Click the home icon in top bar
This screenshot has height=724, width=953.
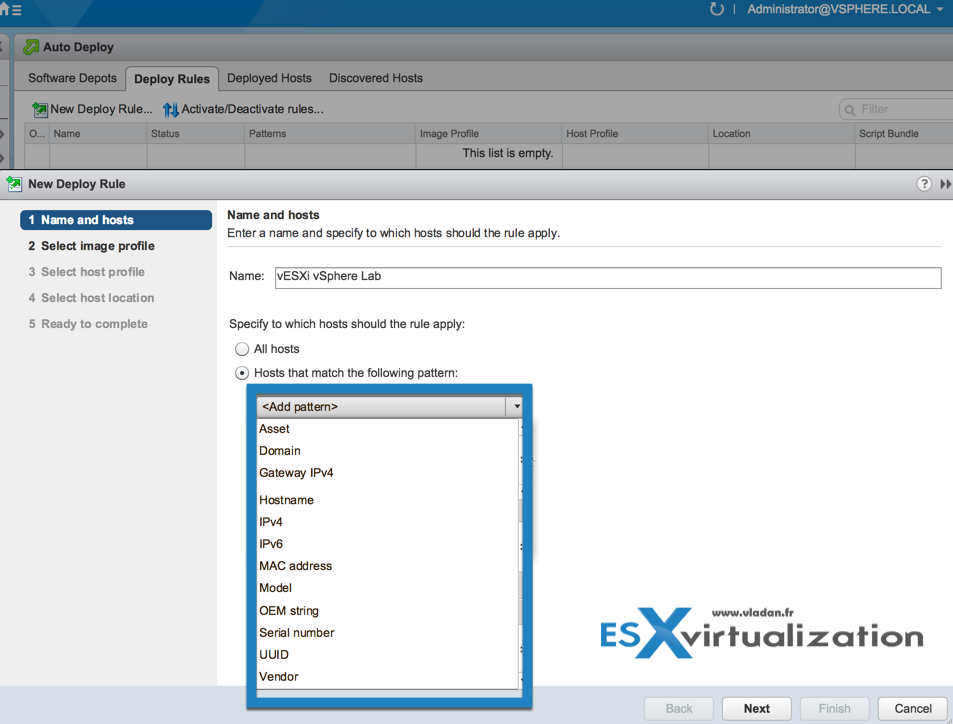point(4,9)
